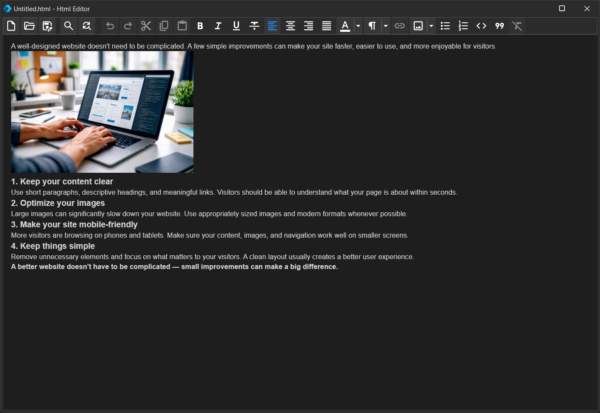This screenshot has height=413, width=600.
Task: Place cursor in the intro paragraph 'A well-designed website'
Action: (x=253, y=46)
